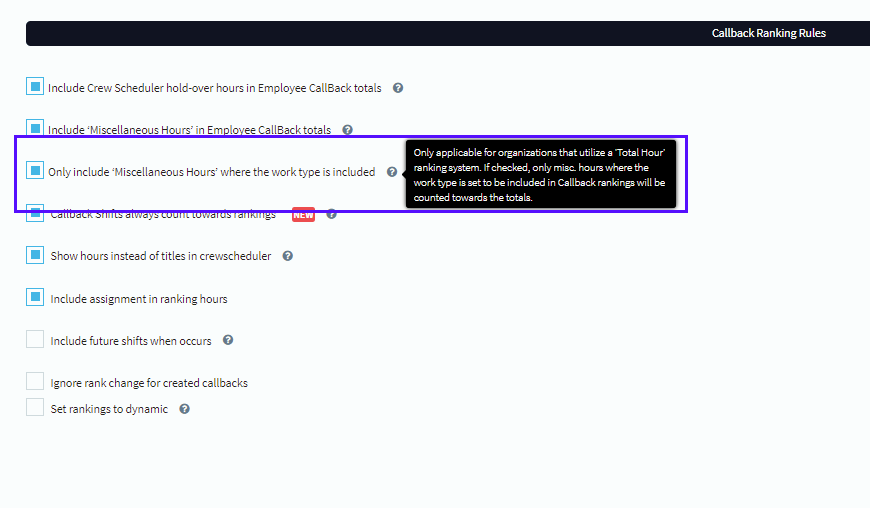
Task: Tick the checkbox for Ignore rank change
Action: (35, 382)
